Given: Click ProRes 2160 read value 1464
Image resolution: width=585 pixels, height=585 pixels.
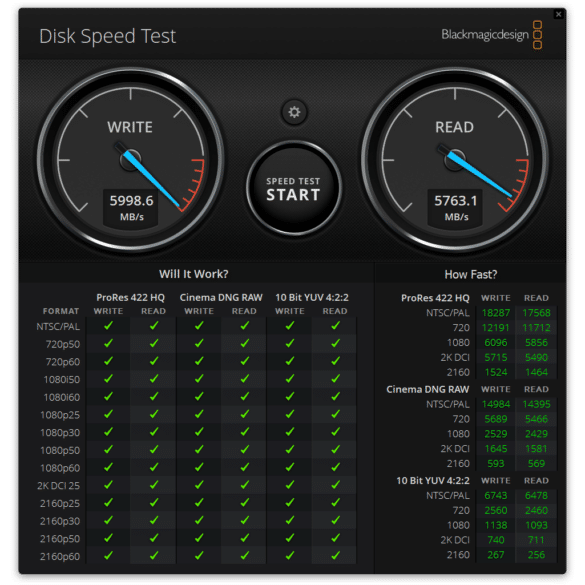Looking at the screenshot, I should pos(536,372).
